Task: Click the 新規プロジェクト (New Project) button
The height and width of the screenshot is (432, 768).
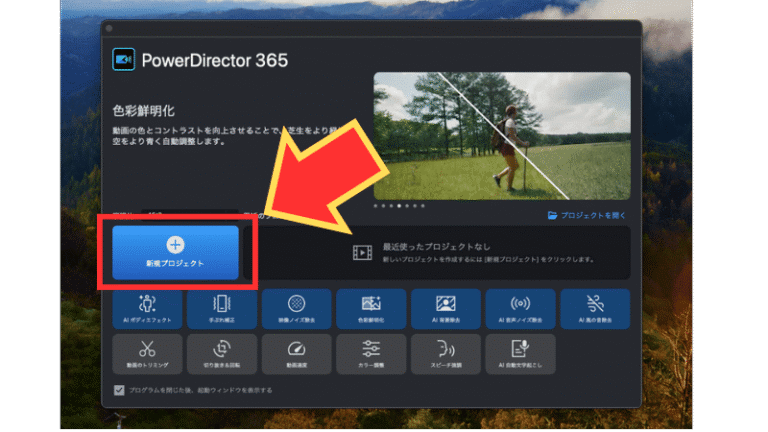Action: tap(175, 252)
